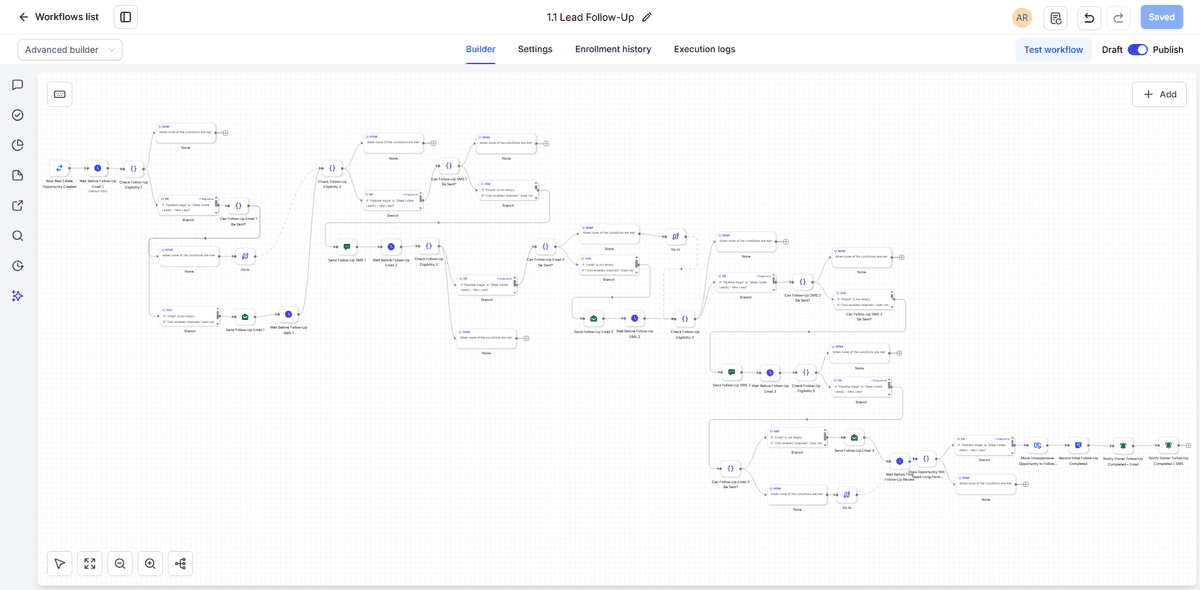Select the Send Follow-Up SMS 1 node
Viewport: 1200px width, 590px height.
point(347,246)
